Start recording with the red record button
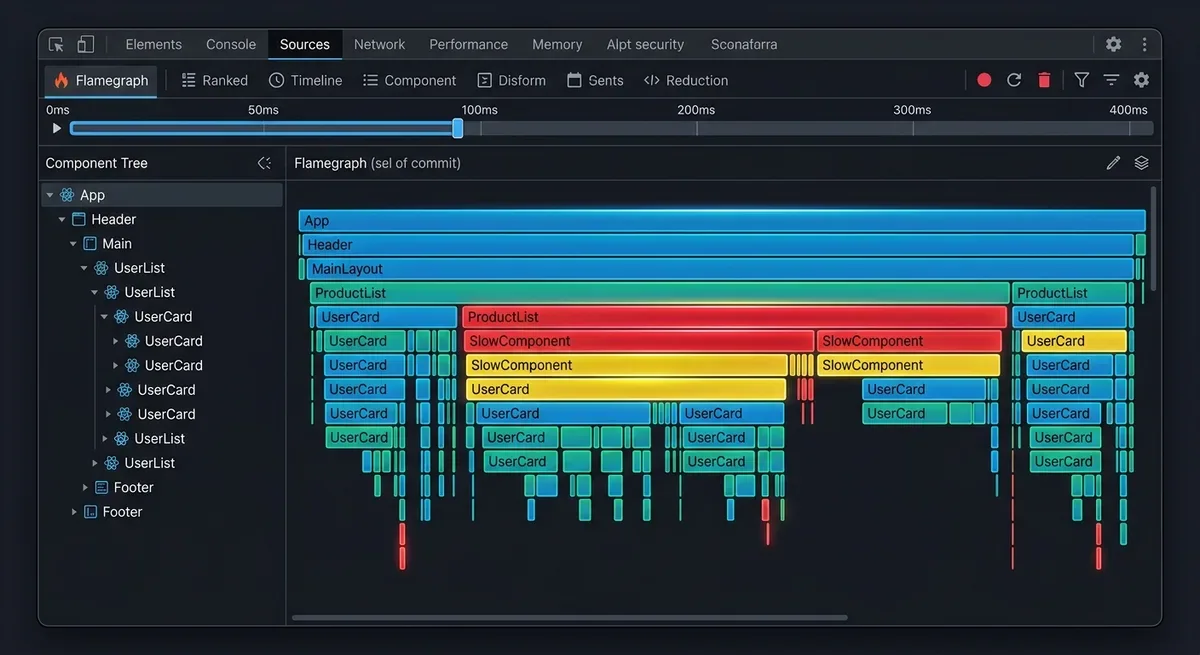This screenshot has width=1200, height=655. coord(984,80)
